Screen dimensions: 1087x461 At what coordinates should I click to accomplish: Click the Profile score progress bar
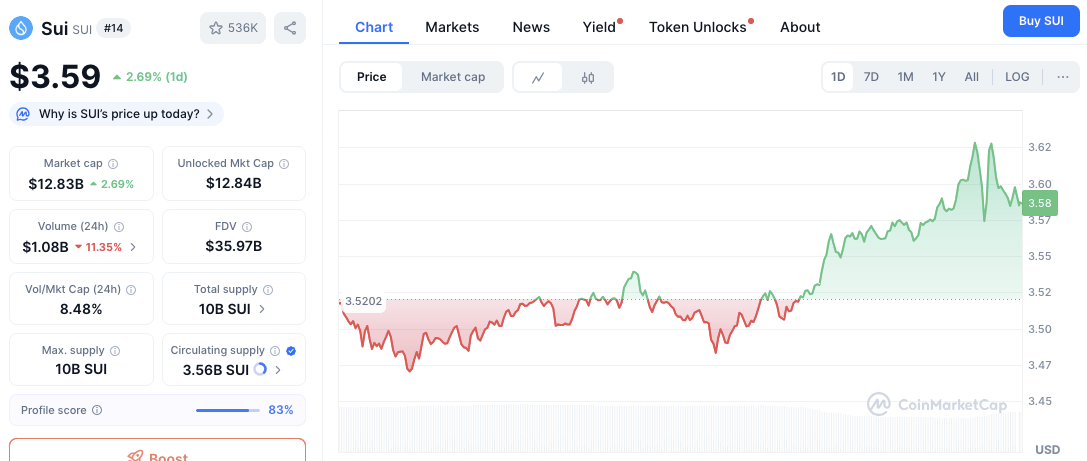pos(228,410)
